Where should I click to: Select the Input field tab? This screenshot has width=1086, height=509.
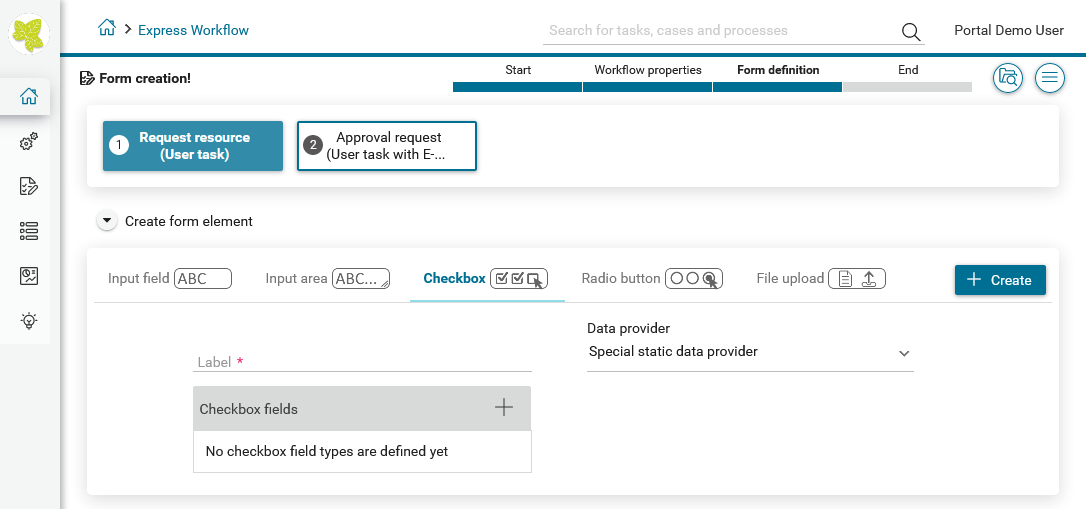pos(170,278)
